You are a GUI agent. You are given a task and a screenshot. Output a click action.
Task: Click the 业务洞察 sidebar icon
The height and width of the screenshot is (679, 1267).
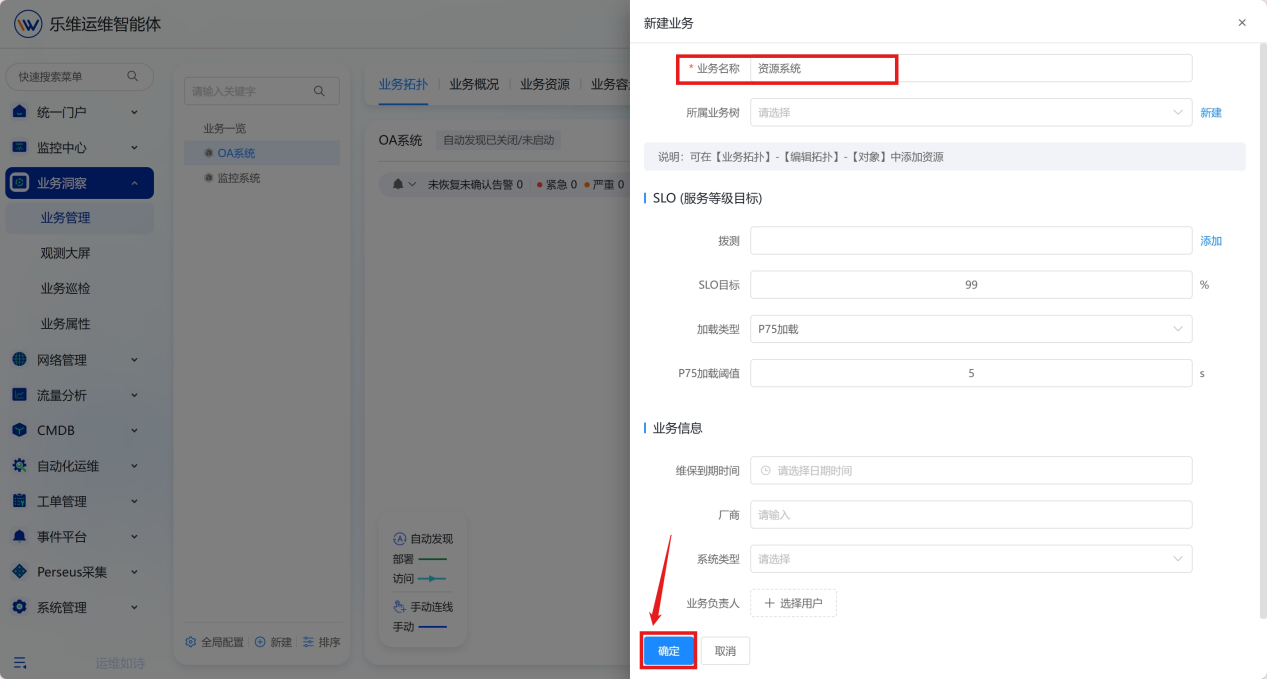coord(19,183)
